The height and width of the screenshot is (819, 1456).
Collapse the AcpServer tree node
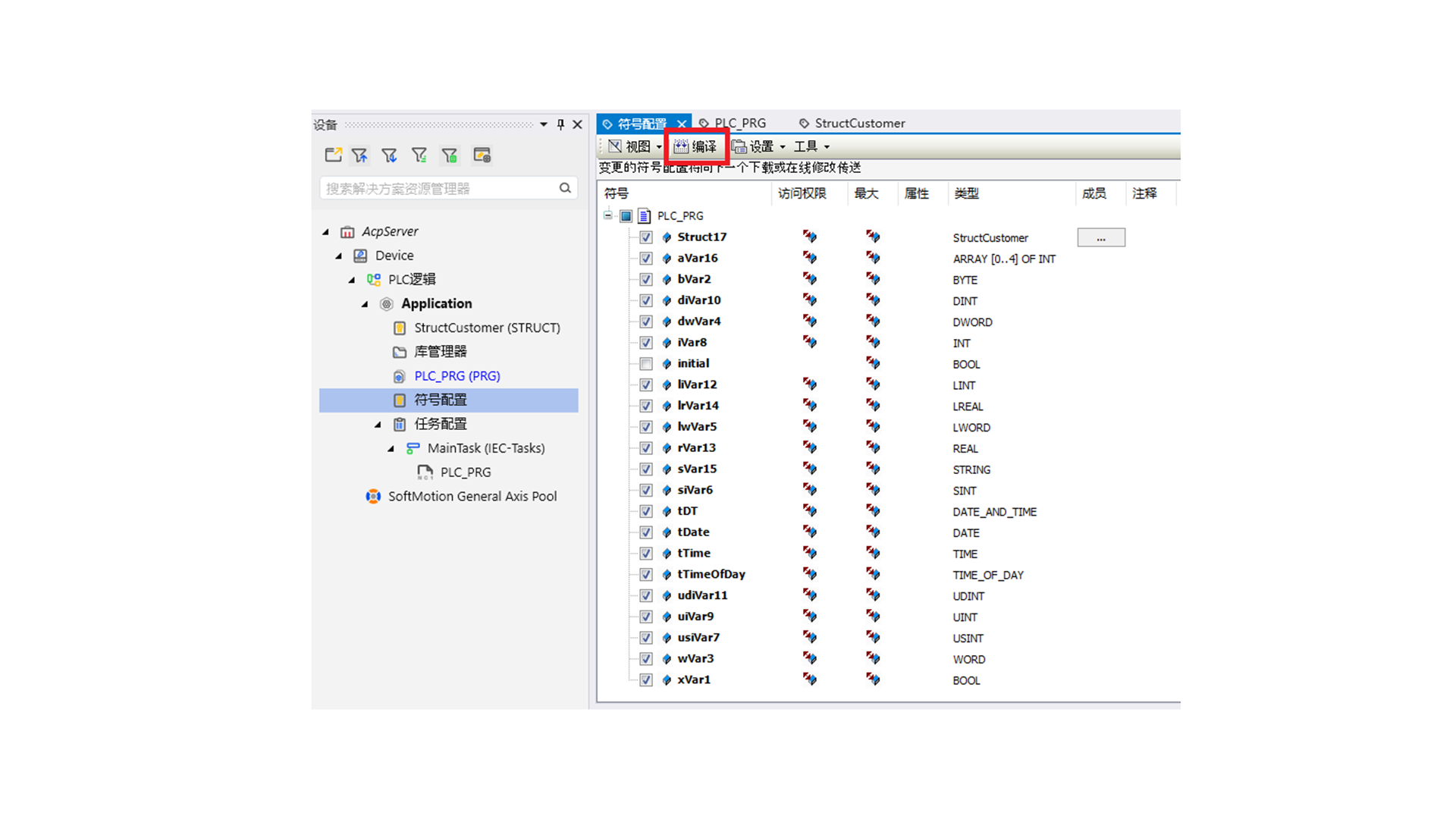326,232
